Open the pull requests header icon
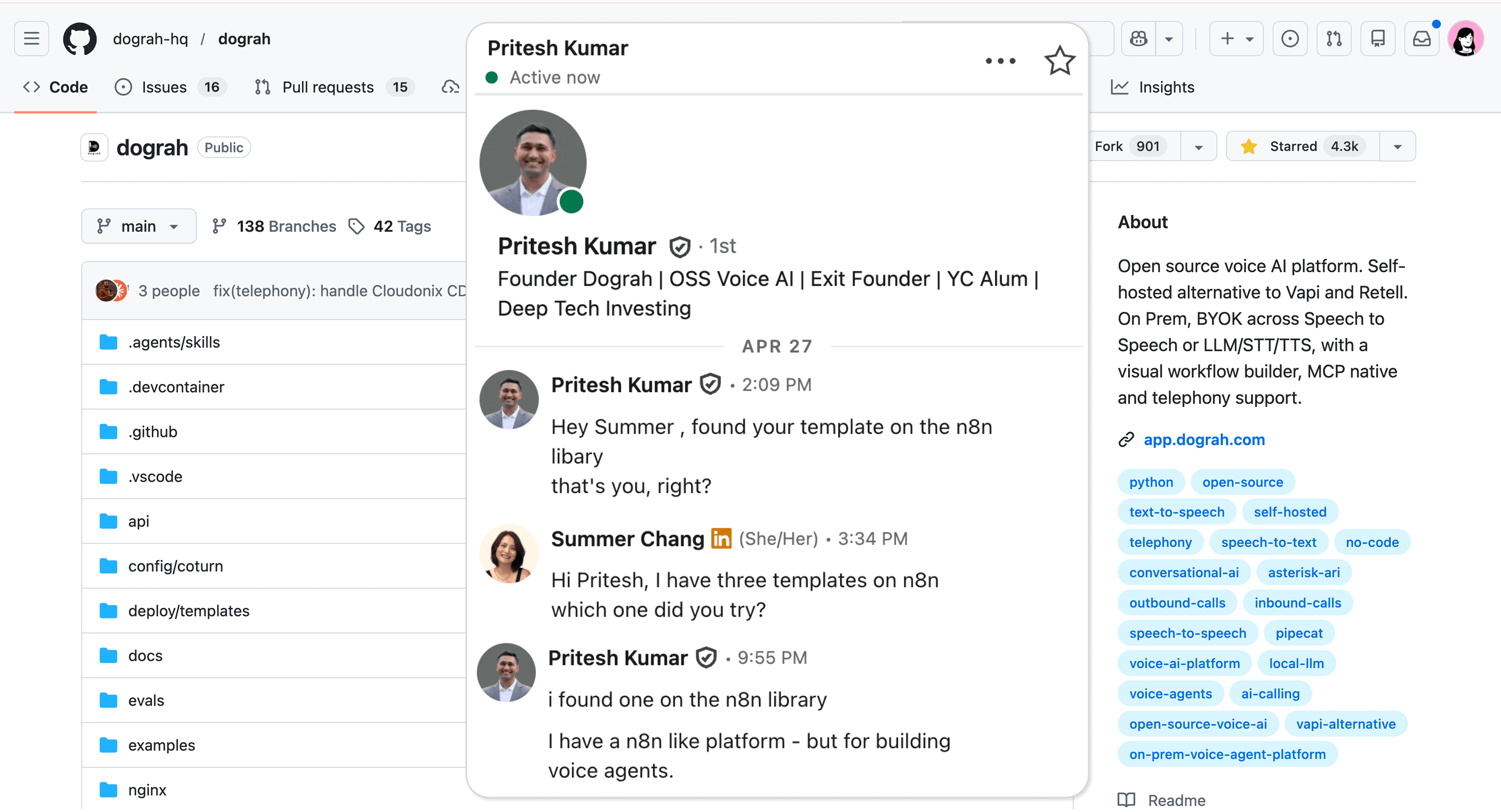1501x812 pixels. tap(1334, 38)
